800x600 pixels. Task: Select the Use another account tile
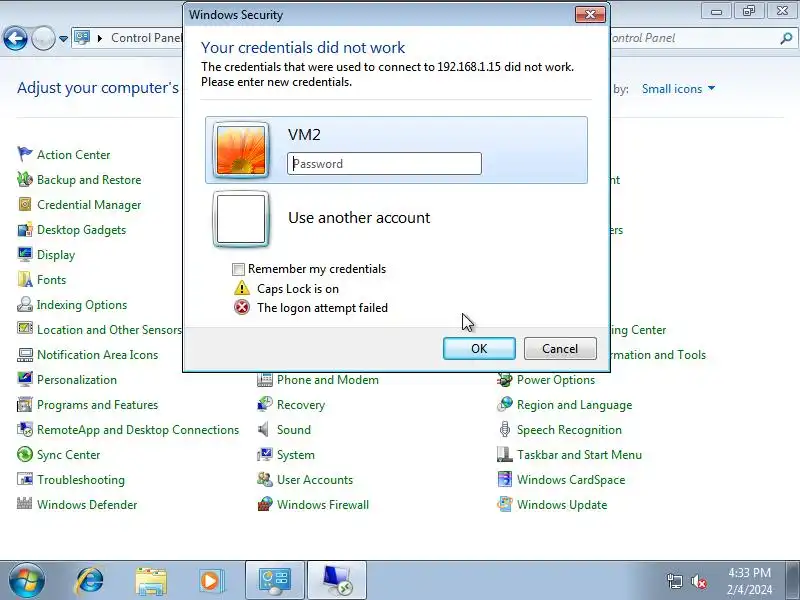pyautogui.click(x=396, y=218)
